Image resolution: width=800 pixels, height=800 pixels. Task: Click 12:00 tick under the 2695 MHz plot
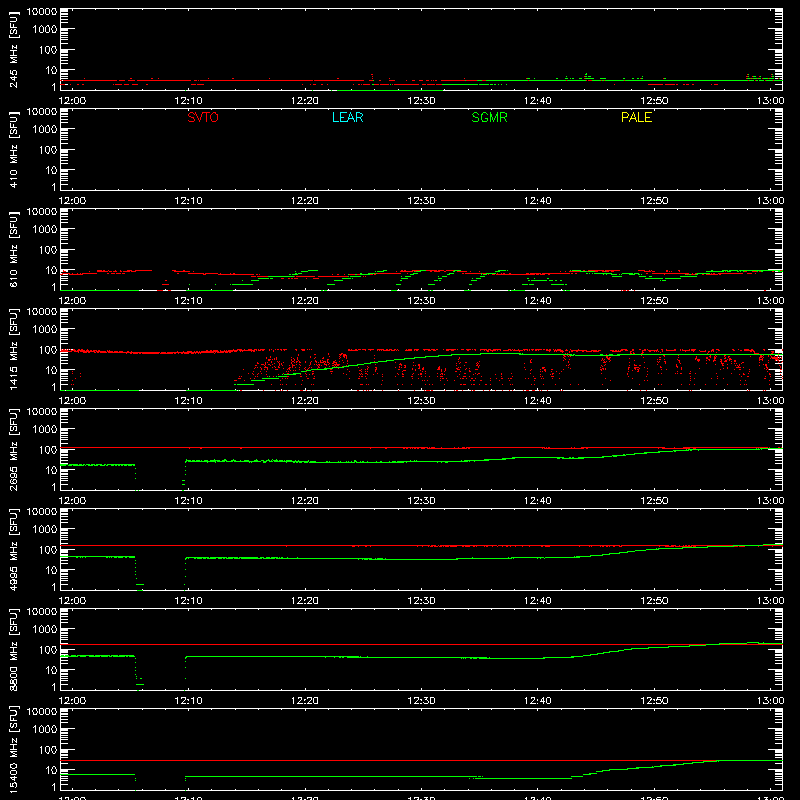tap(72, 501)
